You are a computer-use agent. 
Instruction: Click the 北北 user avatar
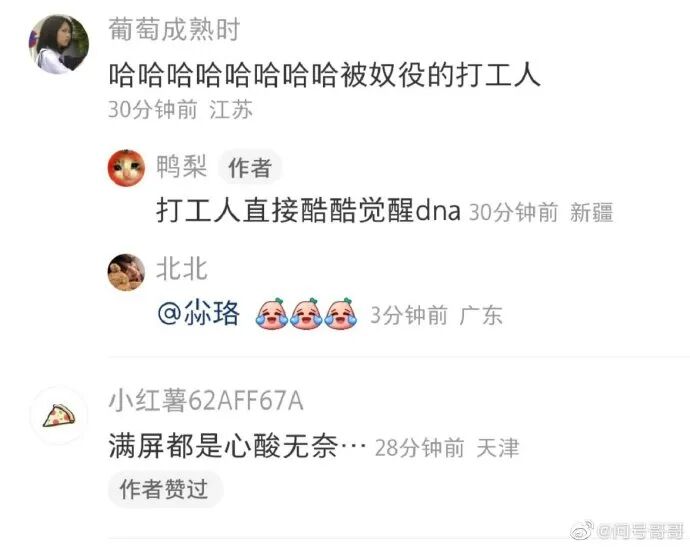(127, 272)
